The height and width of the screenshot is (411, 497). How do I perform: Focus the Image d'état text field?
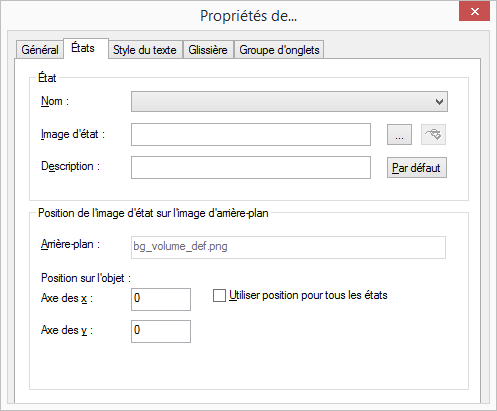pyautogui.click(x=251, y=135)
